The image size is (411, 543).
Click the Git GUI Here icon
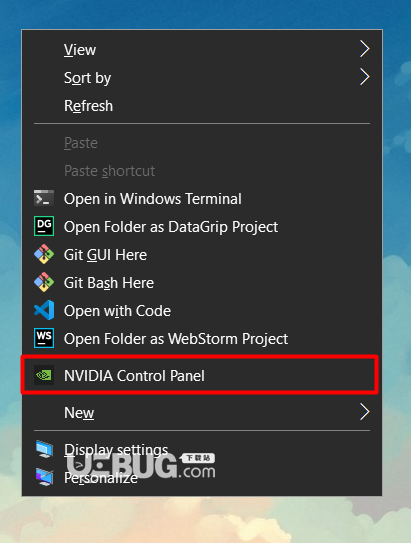click(44, 254)
